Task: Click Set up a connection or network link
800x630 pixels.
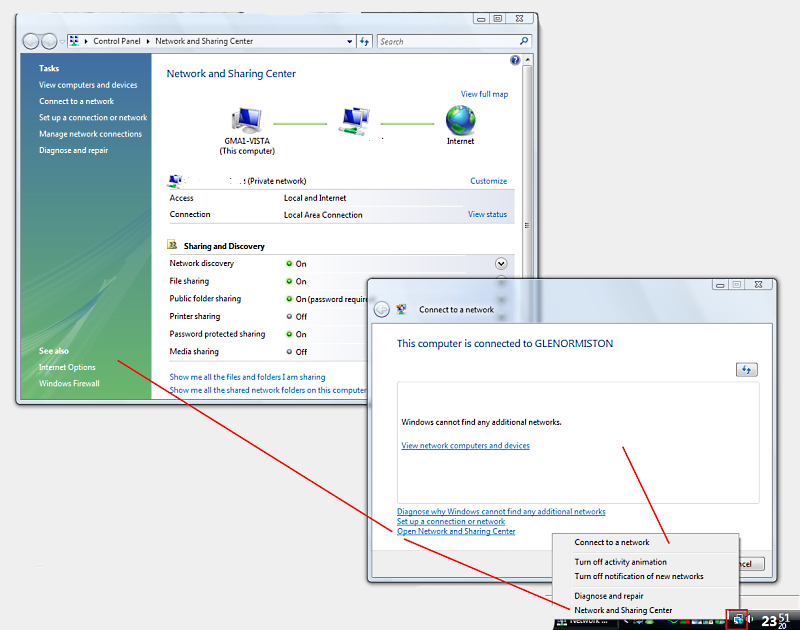Action: point(450,521)
